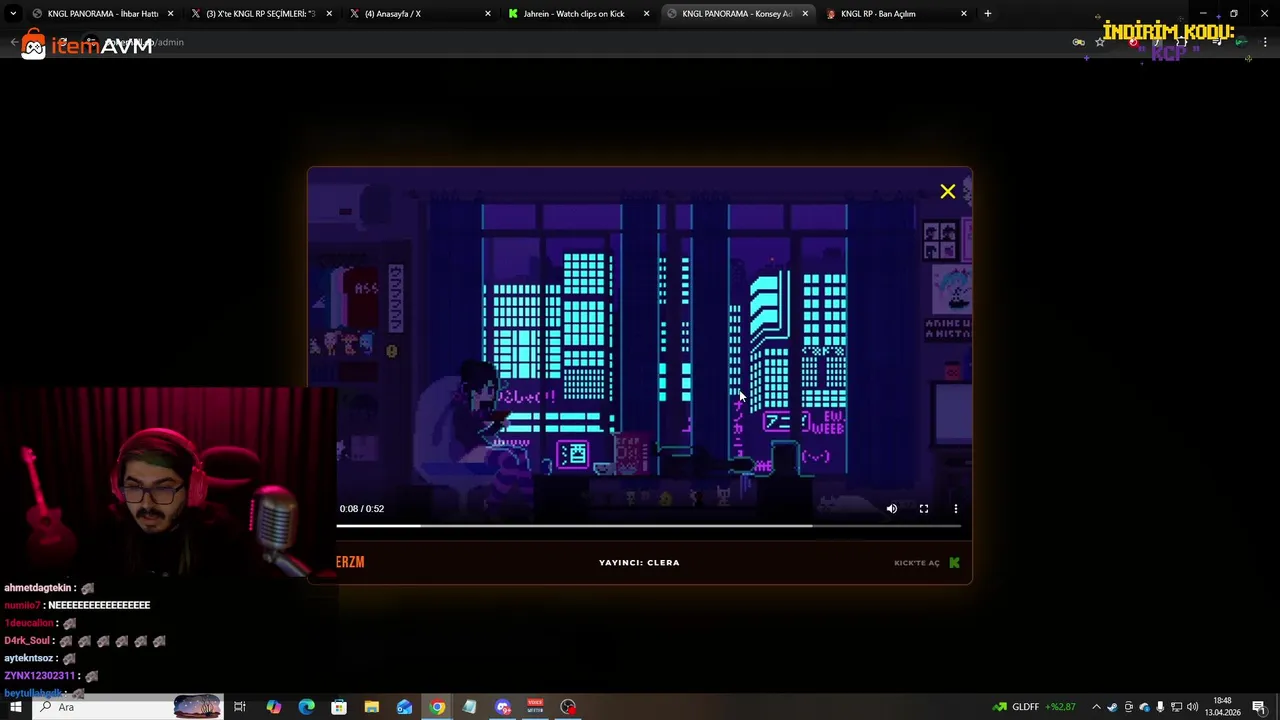Open Task View from the taskbar
The image size is (1280, 720).
click(x=240, y=707)
